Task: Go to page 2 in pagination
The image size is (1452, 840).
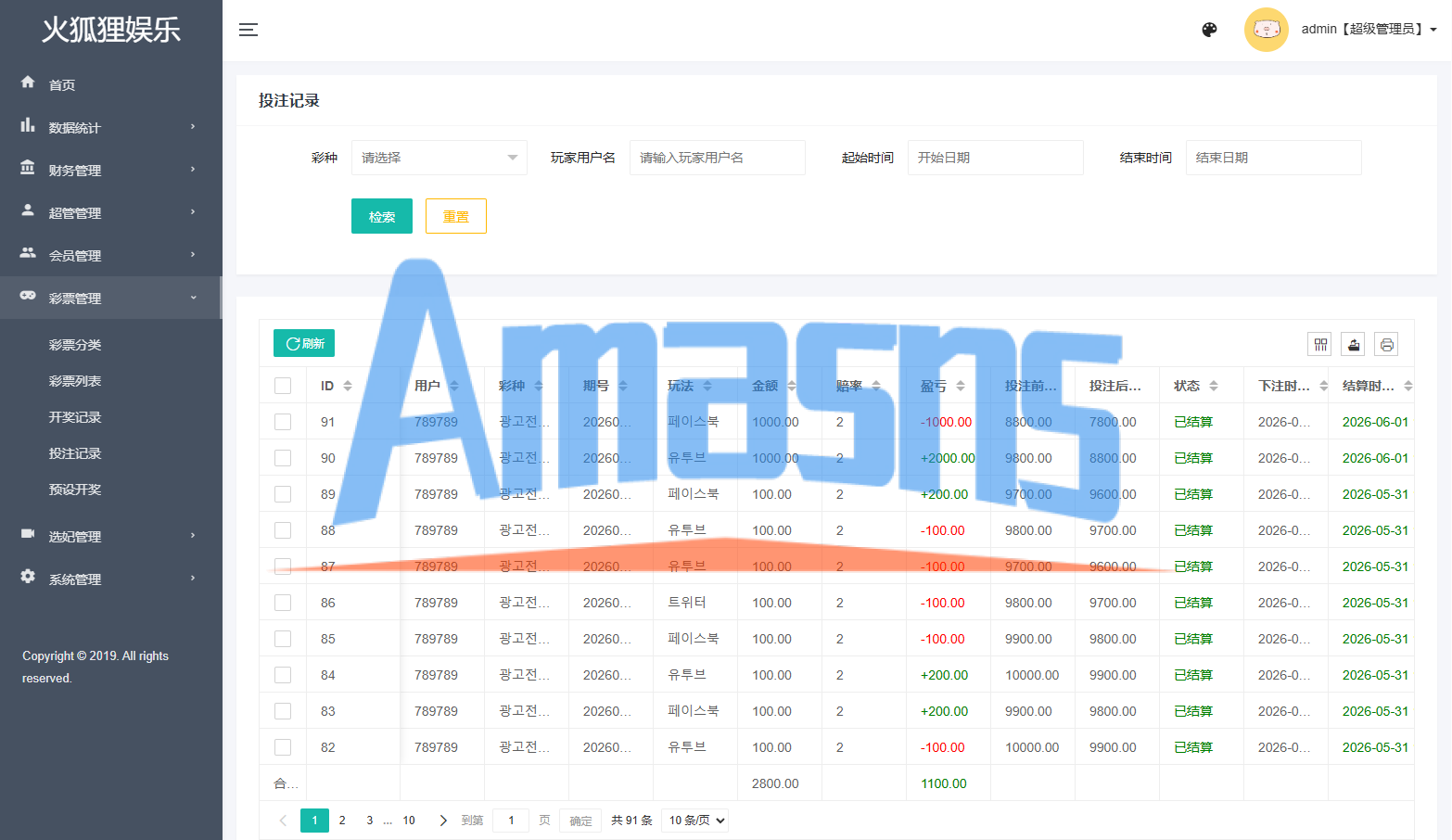Action: 342,821
